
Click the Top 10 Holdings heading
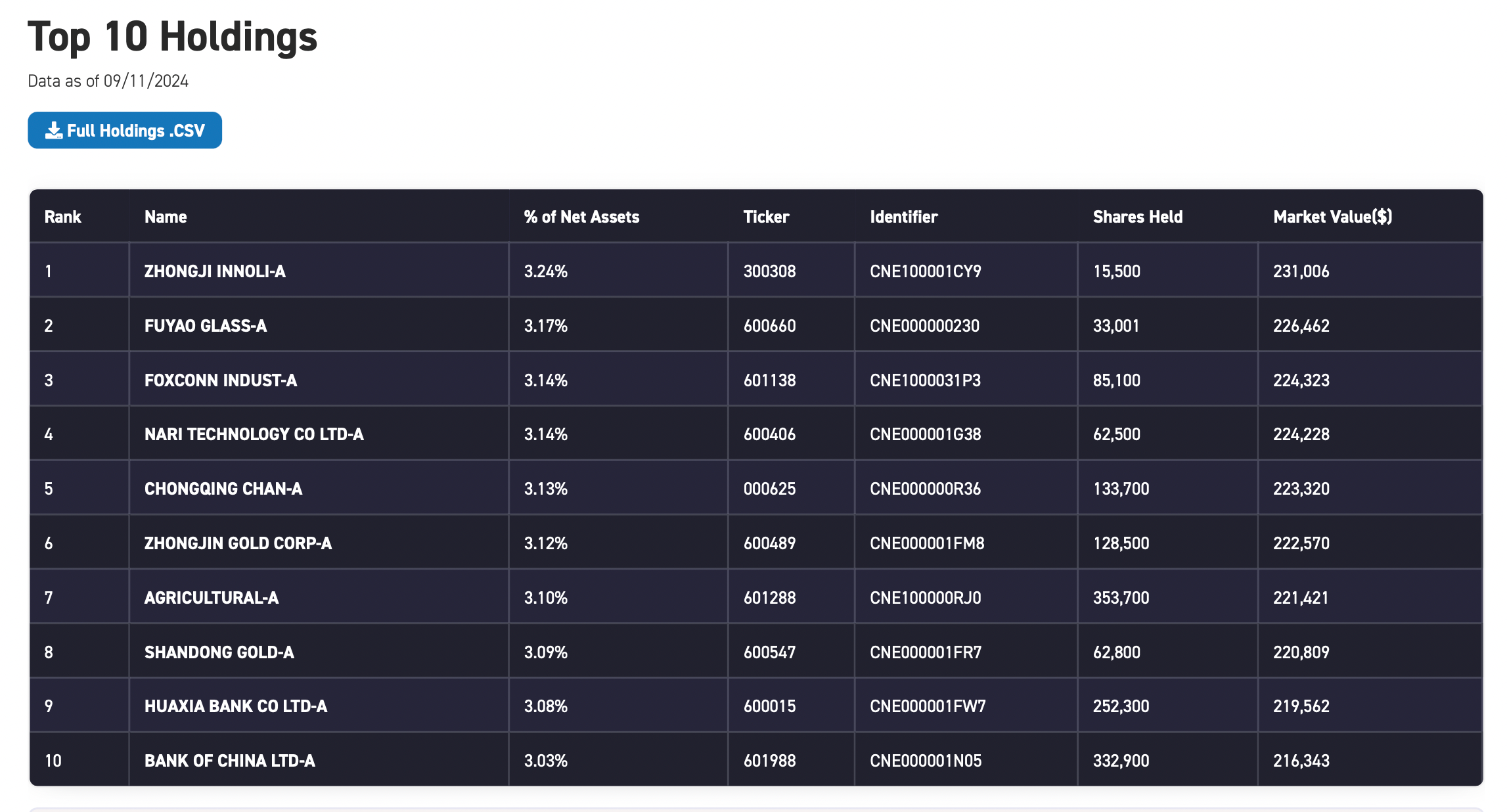172,36
